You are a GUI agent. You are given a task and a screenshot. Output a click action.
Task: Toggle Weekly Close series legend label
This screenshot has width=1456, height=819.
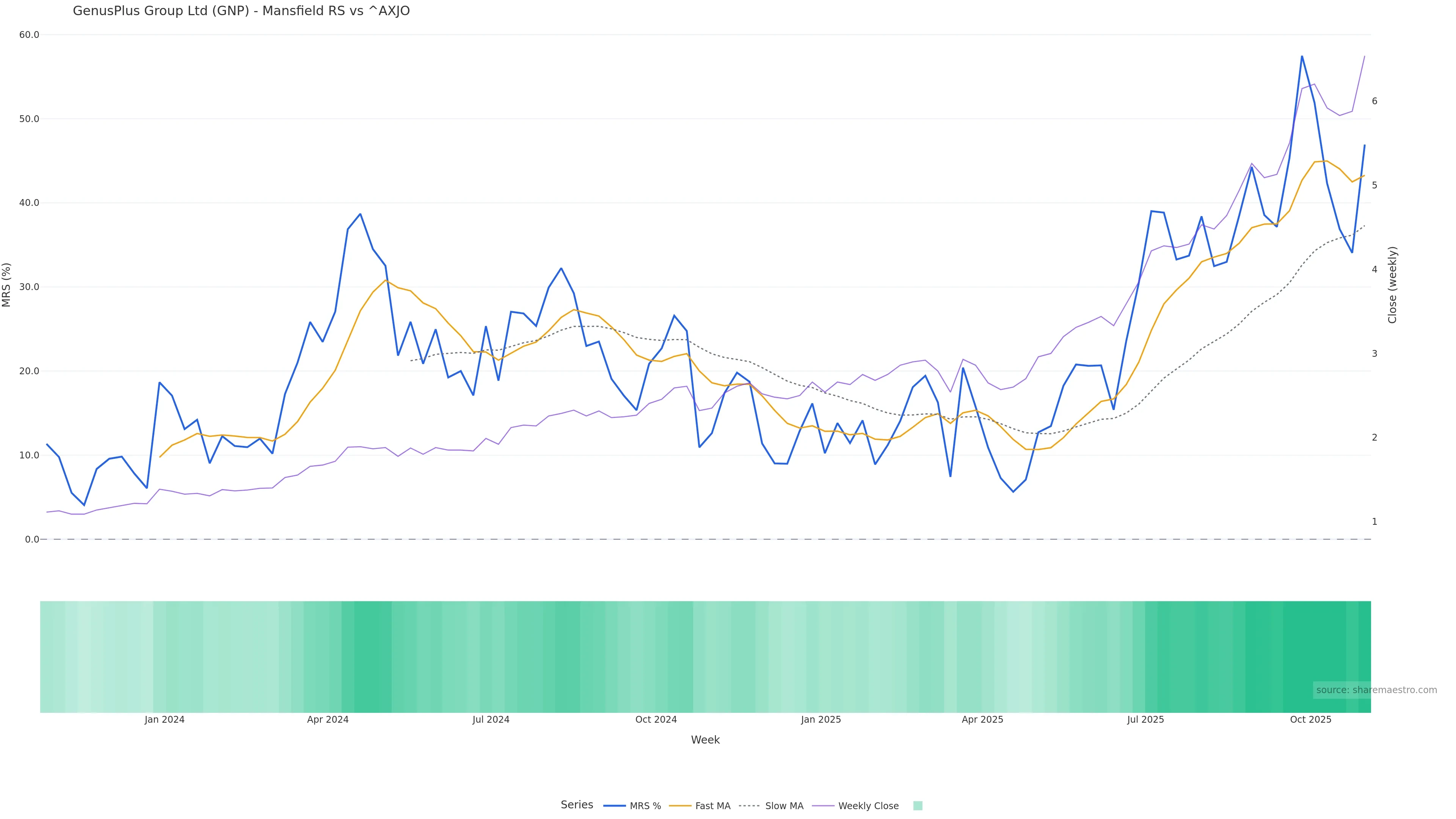click(868, 805)
